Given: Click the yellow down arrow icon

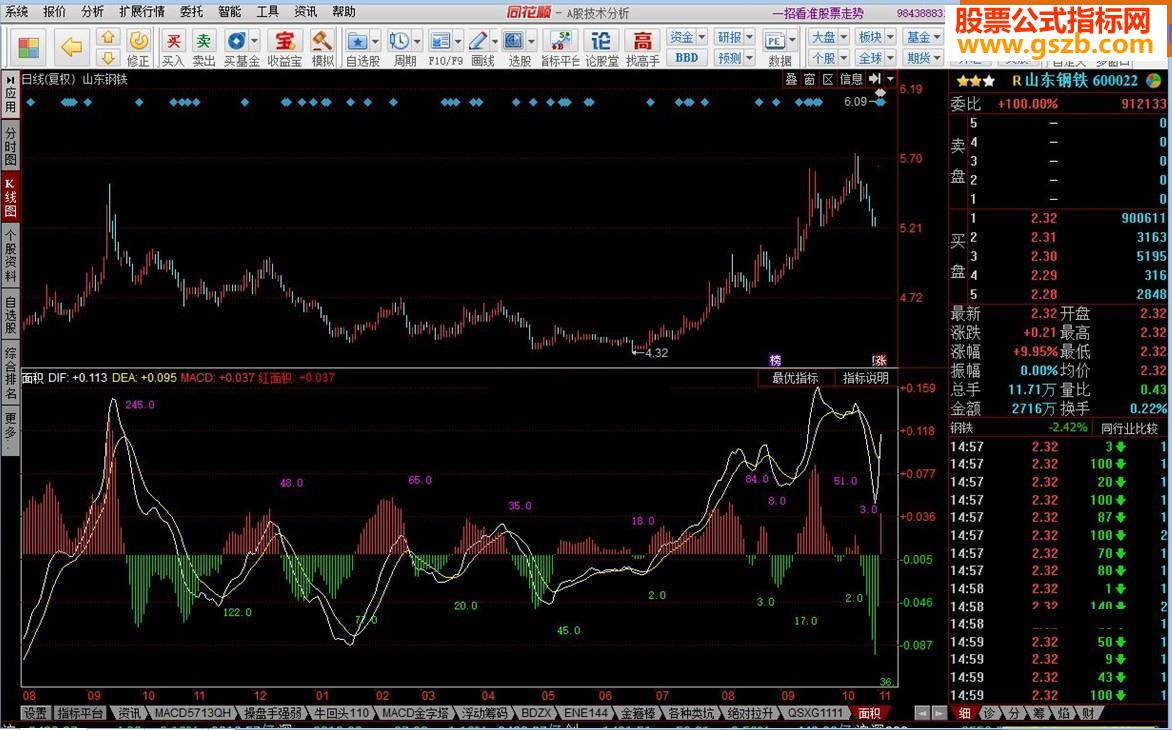Looking at the screenshot, I should tap(108, 58).
